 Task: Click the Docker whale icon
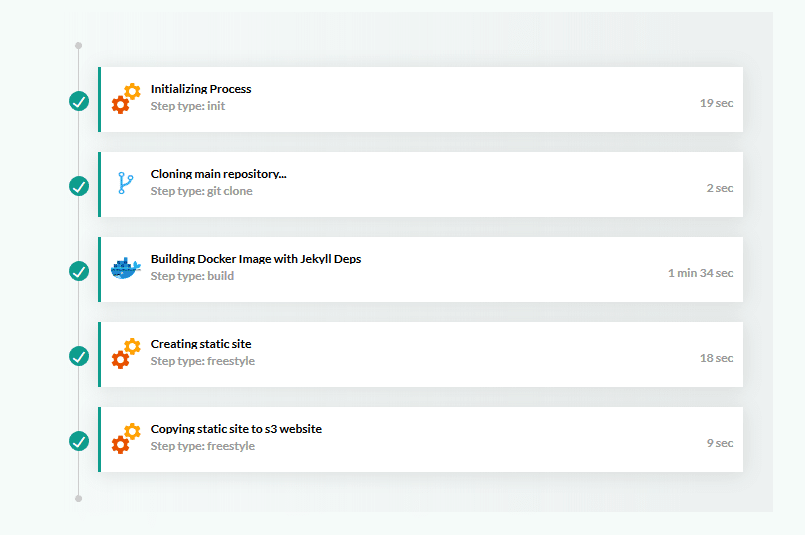pyautogui.click(x=125, y=269)
